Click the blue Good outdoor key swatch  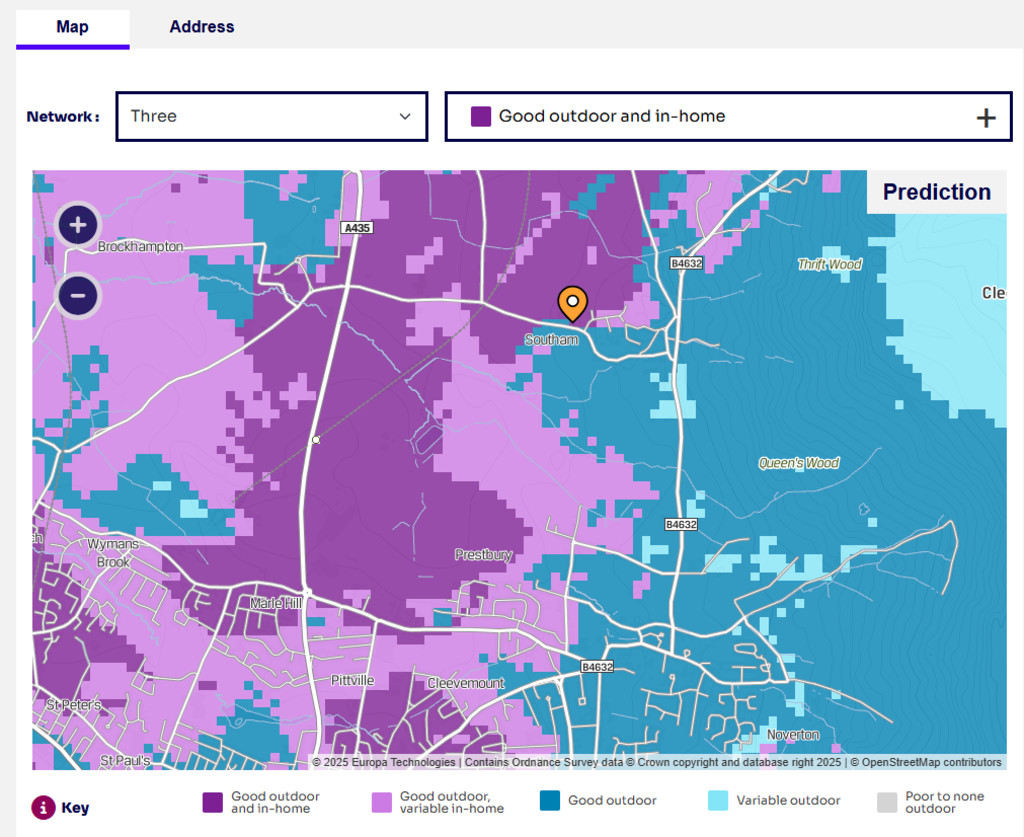(550, 801)
